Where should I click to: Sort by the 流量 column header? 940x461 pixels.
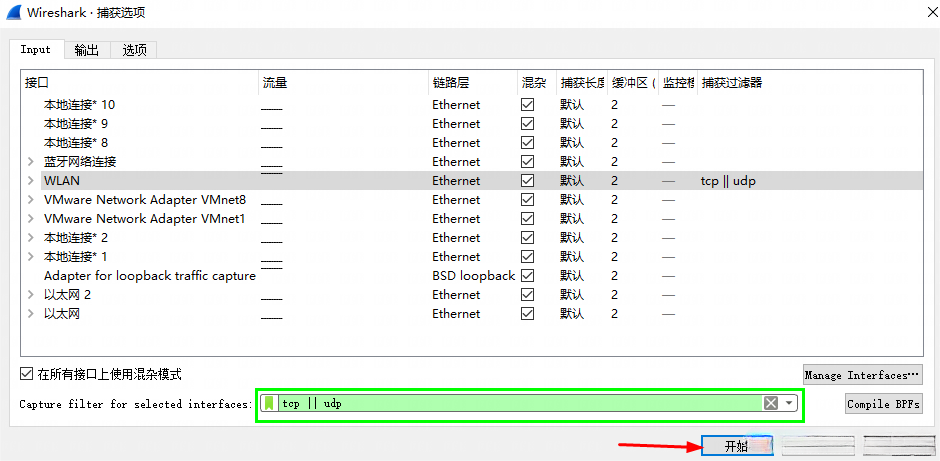pyautogui.click(x=344, y=83)
